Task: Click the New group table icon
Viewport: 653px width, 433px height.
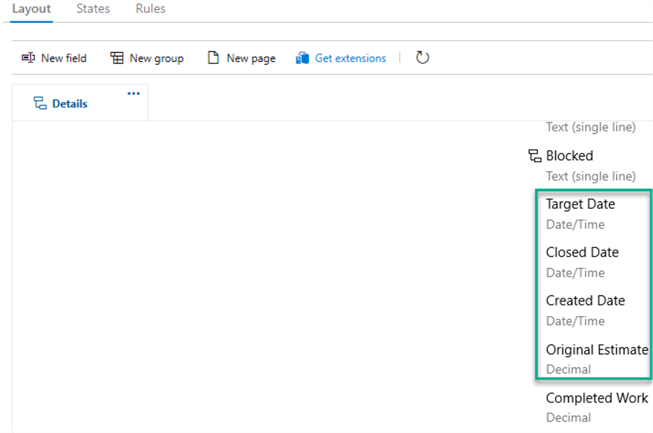Action: tap(117, 58)
